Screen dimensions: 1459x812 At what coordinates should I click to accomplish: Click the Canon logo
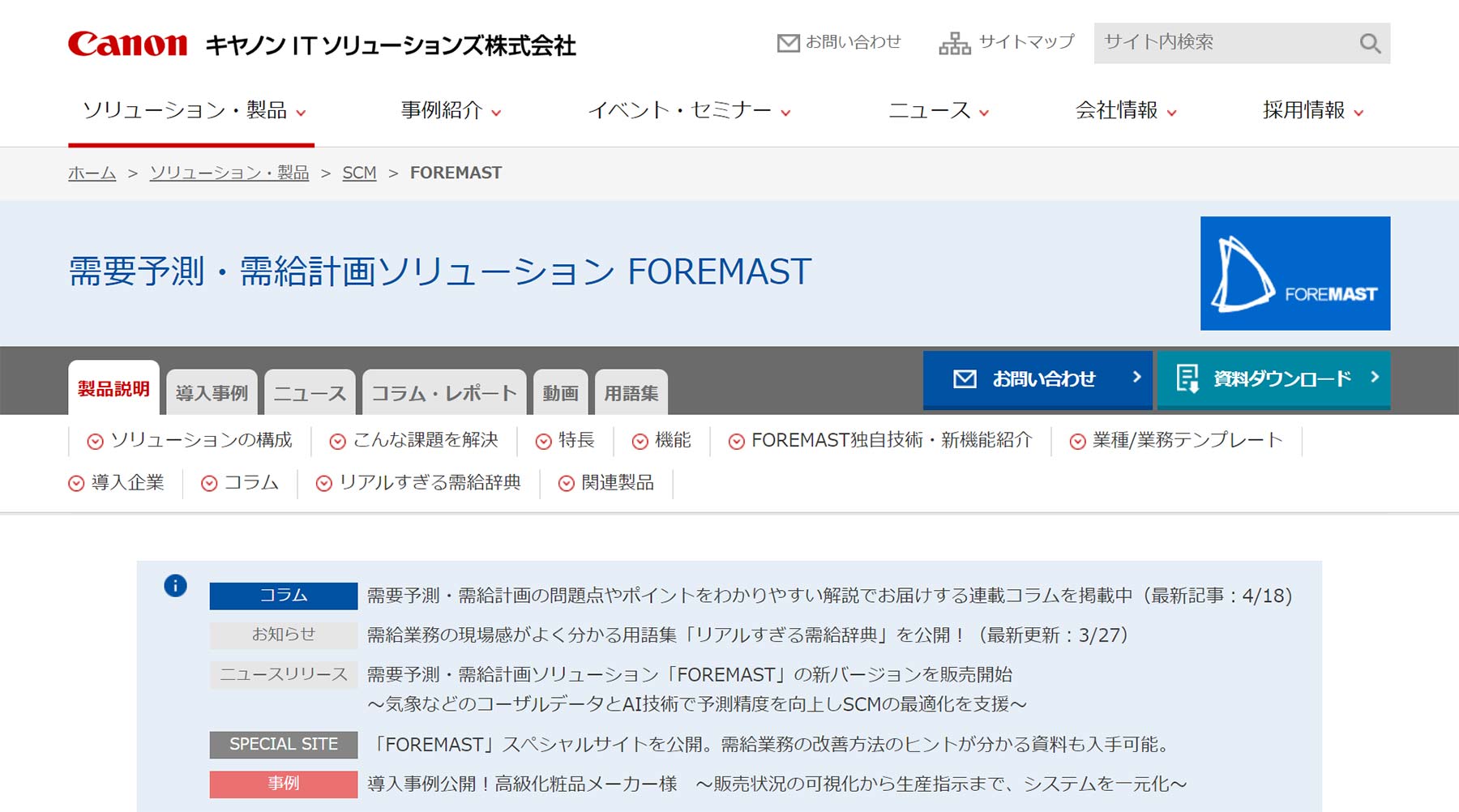pyautogui.click(x=127, y=45)
